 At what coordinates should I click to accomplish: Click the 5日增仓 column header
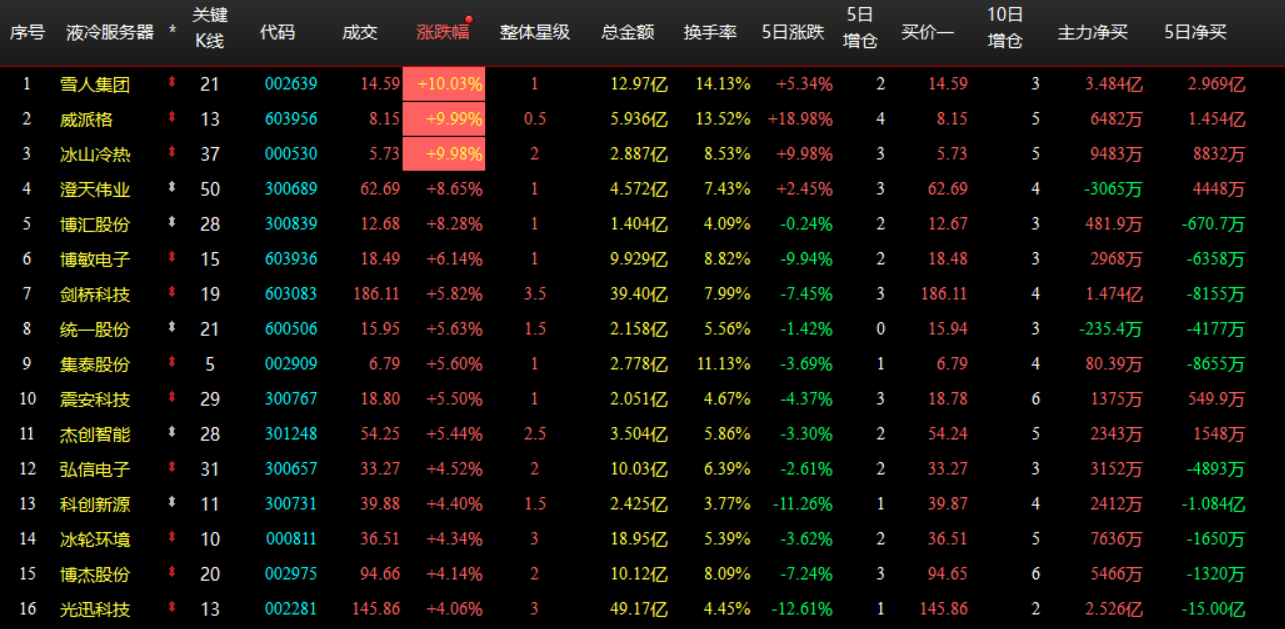click(x=860, y=27)
